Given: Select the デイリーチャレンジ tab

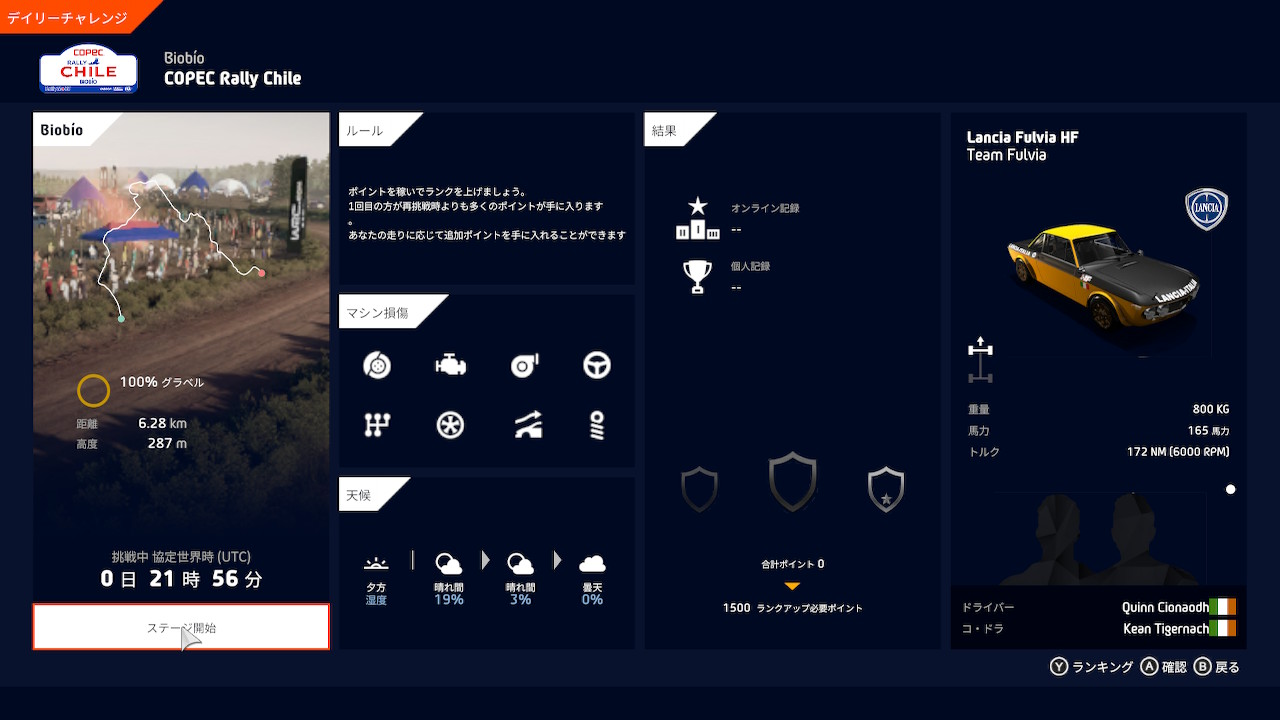Looking at the screenshot, I should (x=68, y=17).
